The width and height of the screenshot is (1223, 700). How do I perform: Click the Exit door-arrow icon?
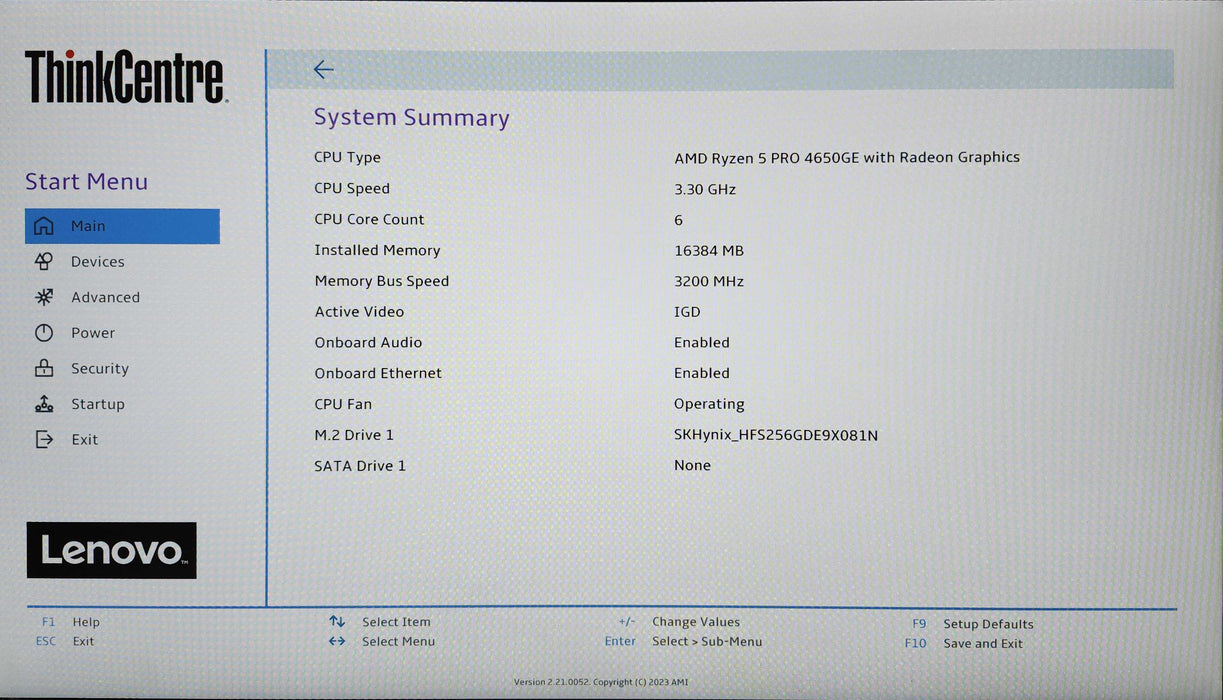click(44, 439)
